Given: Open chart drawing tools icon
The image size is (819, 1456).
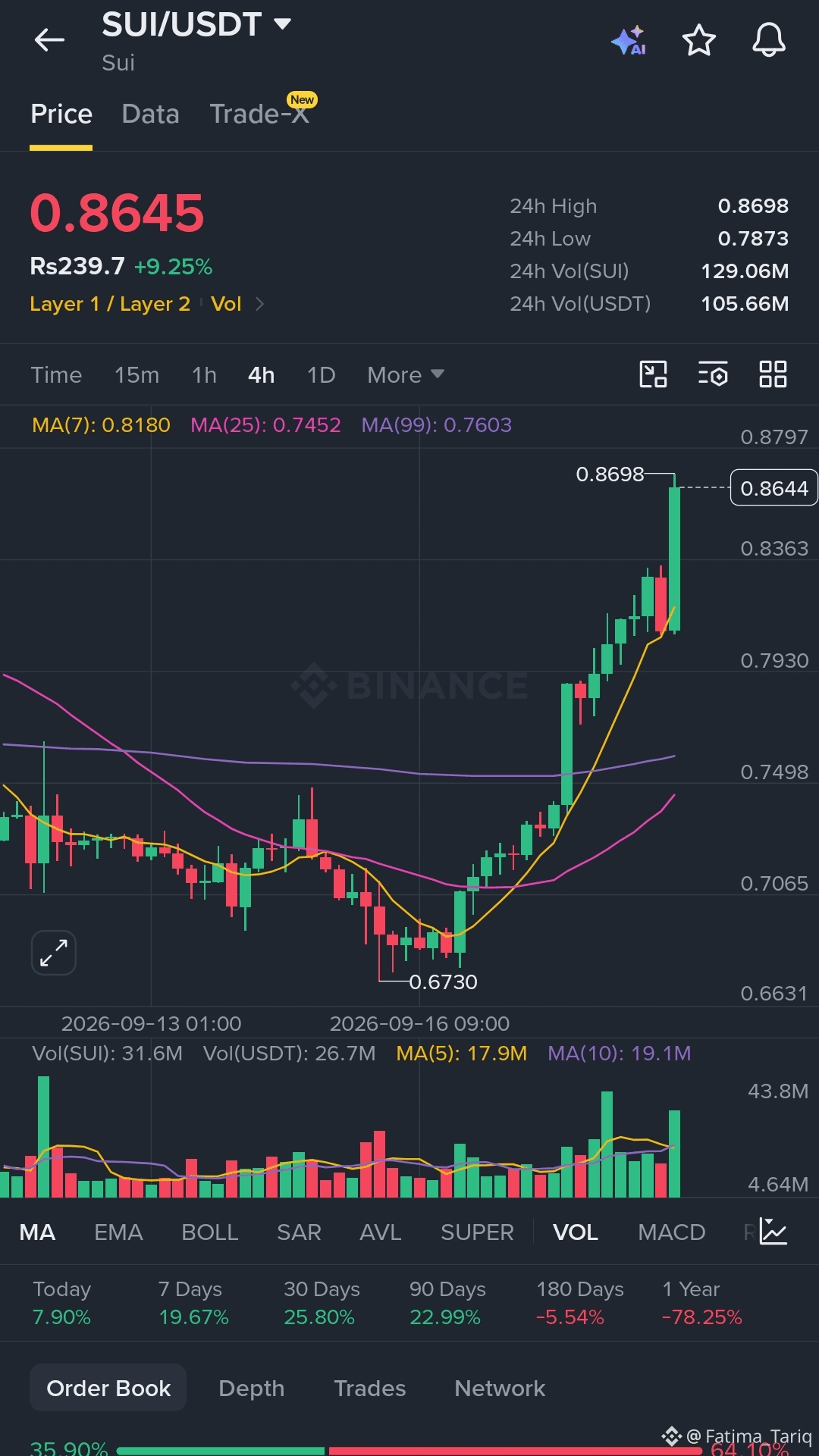Looking at the screenshot, I should (653, 374).
